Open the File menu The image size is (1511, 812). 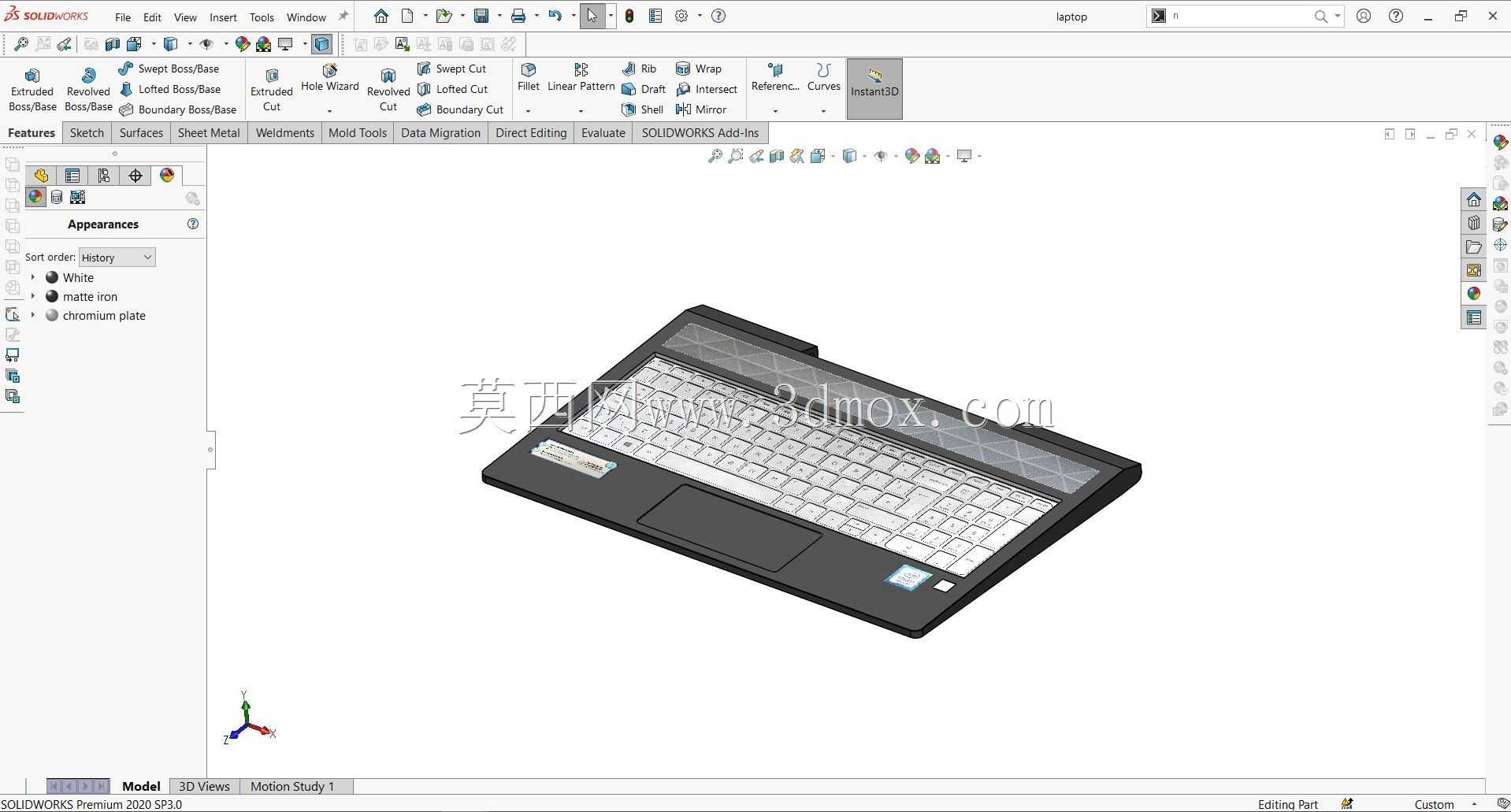123,17
